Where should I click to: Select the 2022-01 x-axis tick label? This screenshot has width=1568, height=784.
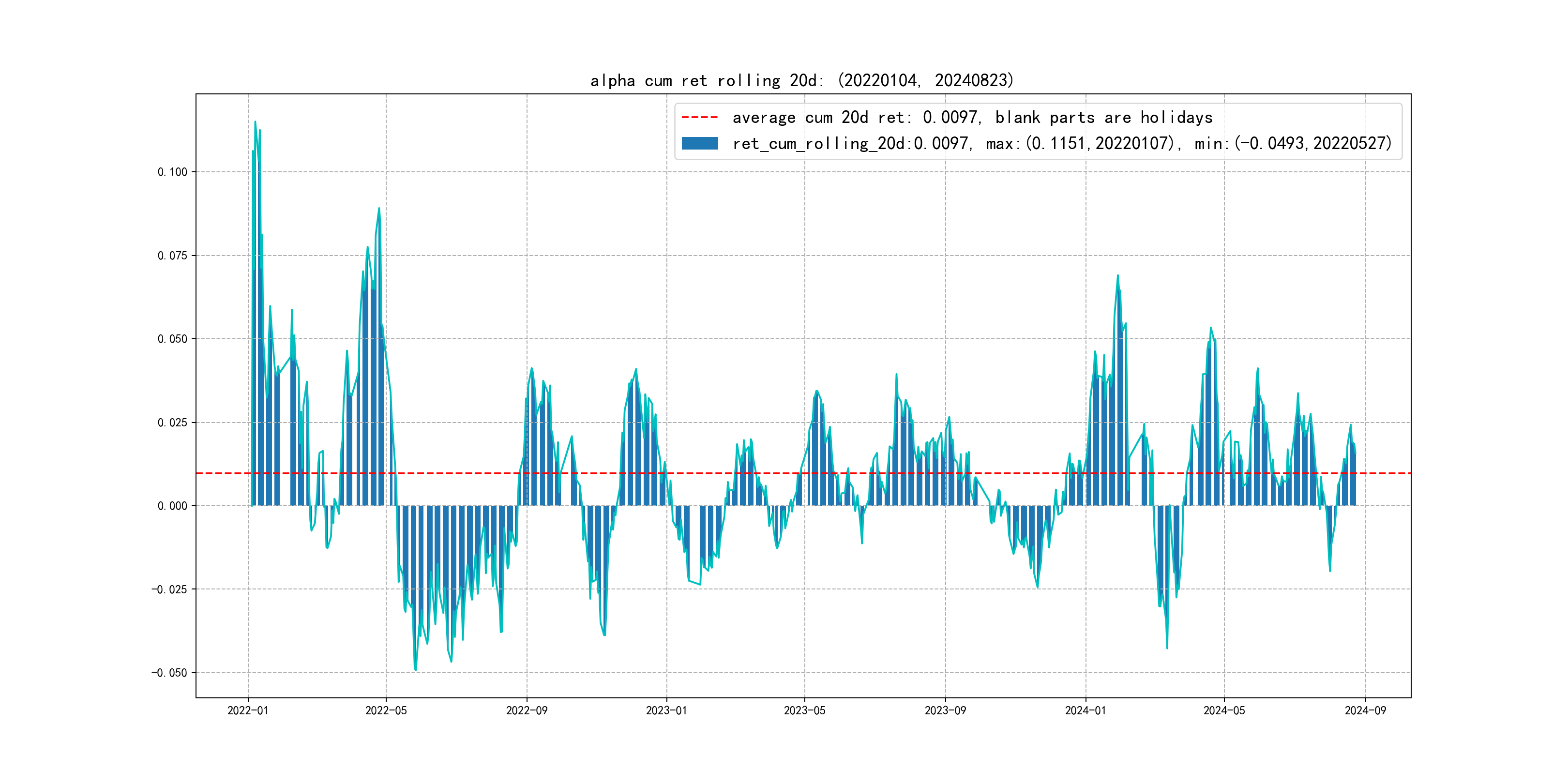point(248,710)
